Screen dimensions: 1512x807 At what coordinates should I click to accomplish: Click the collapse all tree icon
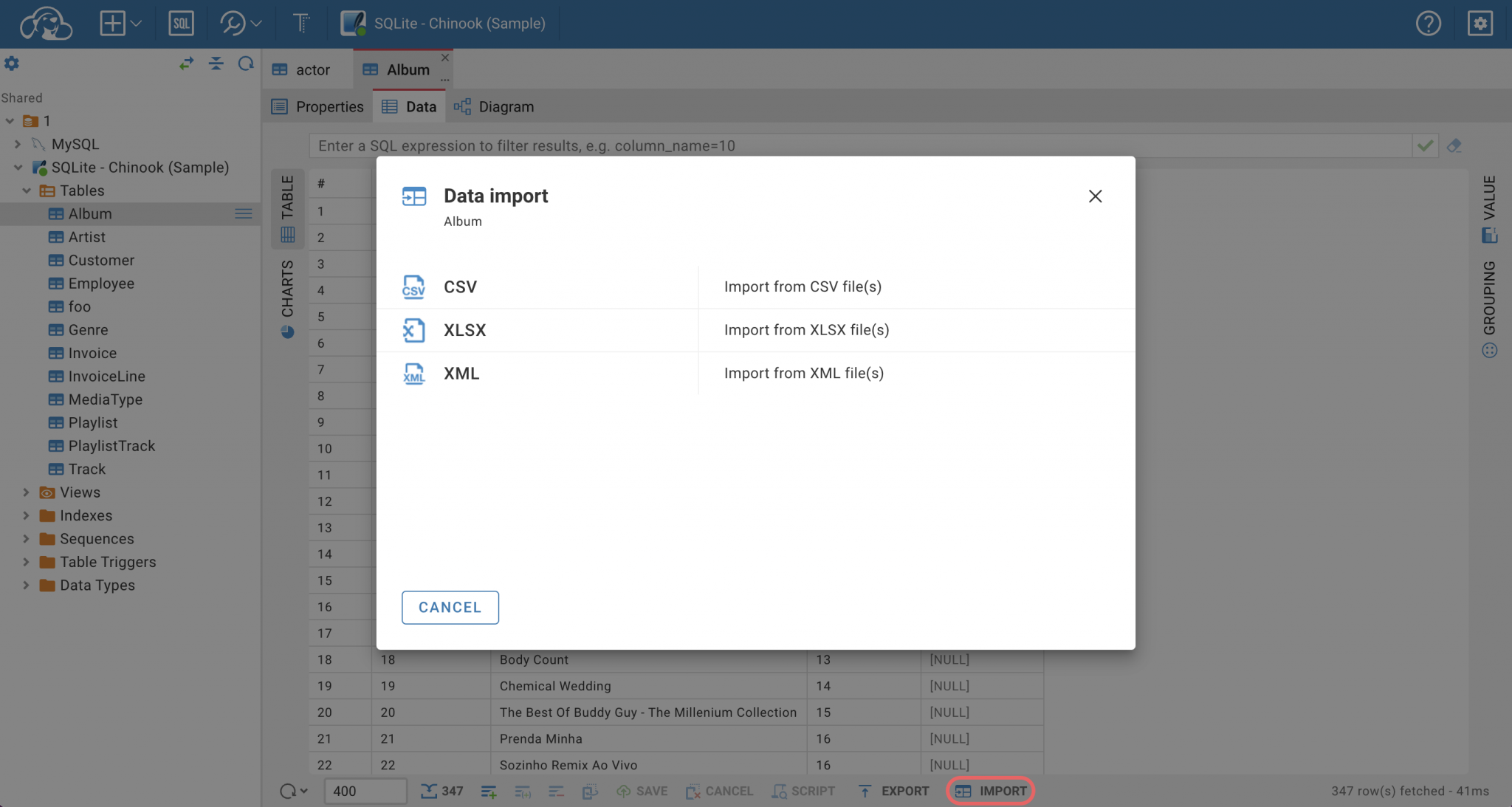click(216, 64)
